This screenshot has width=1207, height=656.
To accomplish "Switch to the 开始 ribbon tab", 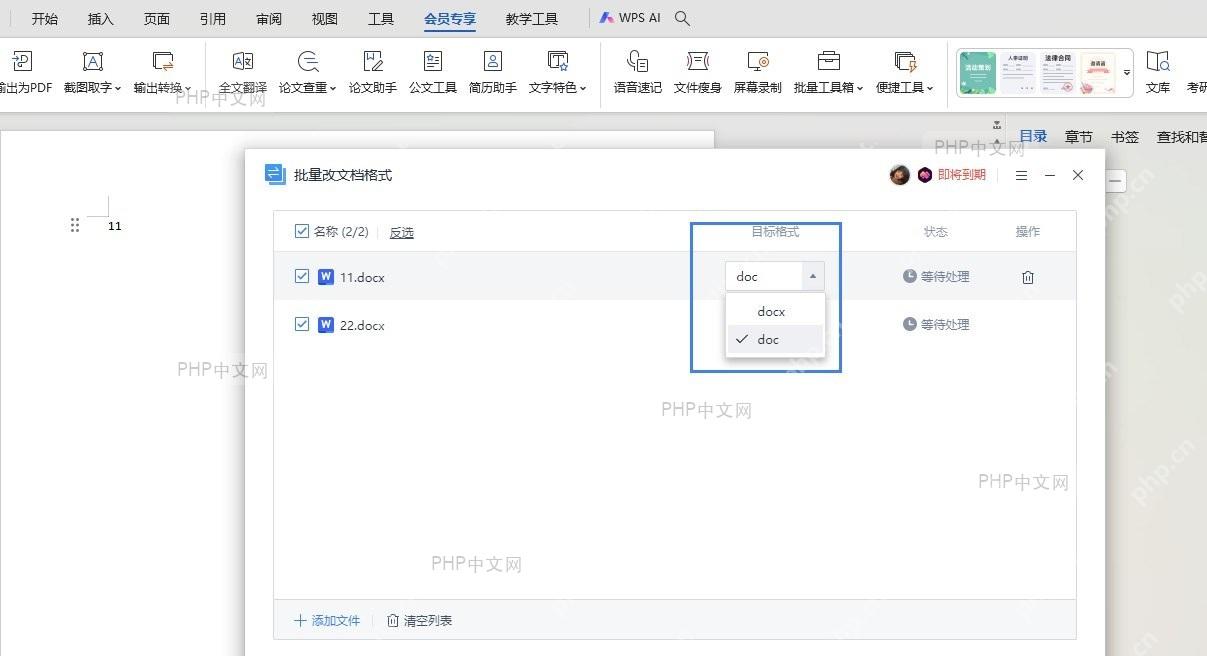I will [45, 19].
